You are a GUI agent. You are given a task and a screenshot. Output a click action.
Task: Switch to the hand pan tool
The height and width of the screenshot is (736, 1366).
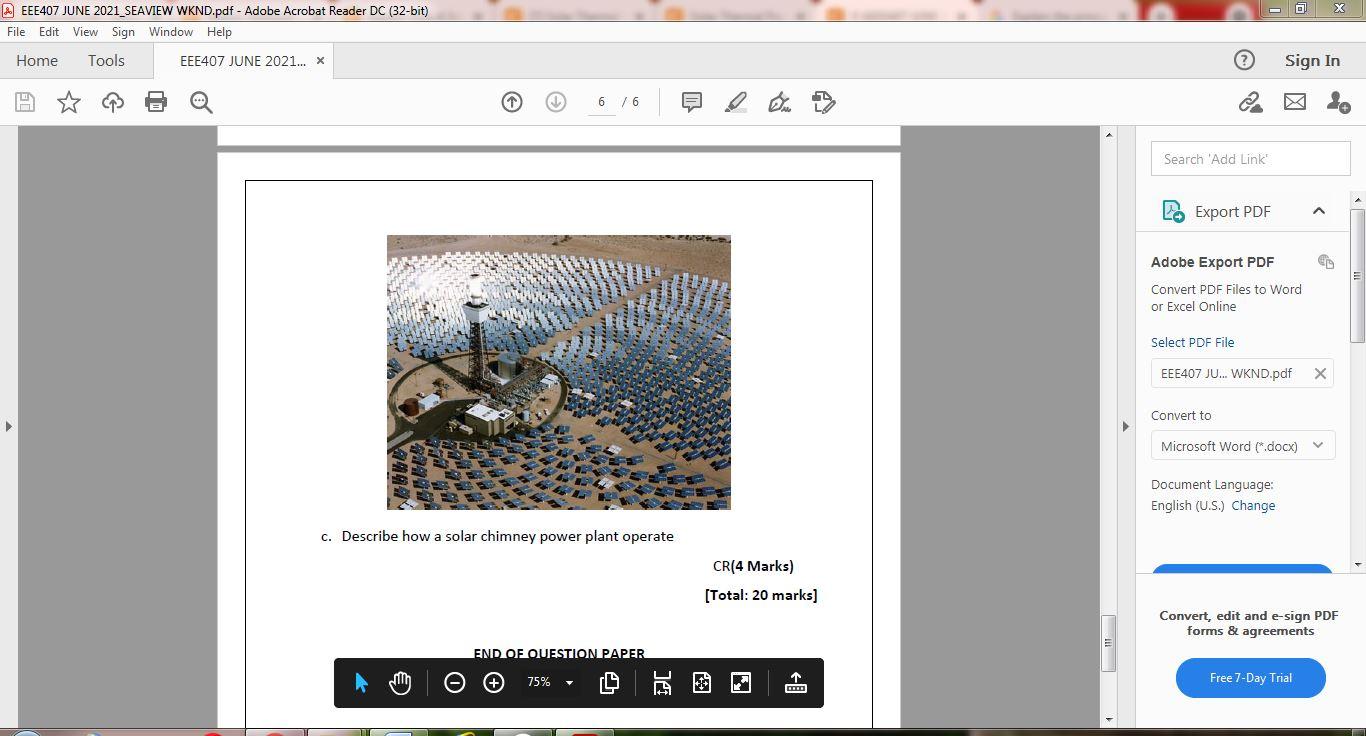click(x=400, y=683)
